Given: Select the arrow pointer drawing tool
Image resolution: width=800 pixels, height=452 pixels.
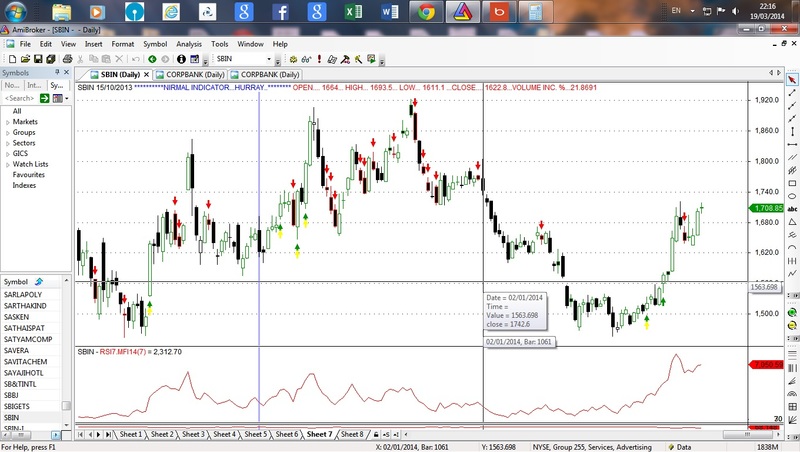Looking at the screenshot, I should point(792,80).
